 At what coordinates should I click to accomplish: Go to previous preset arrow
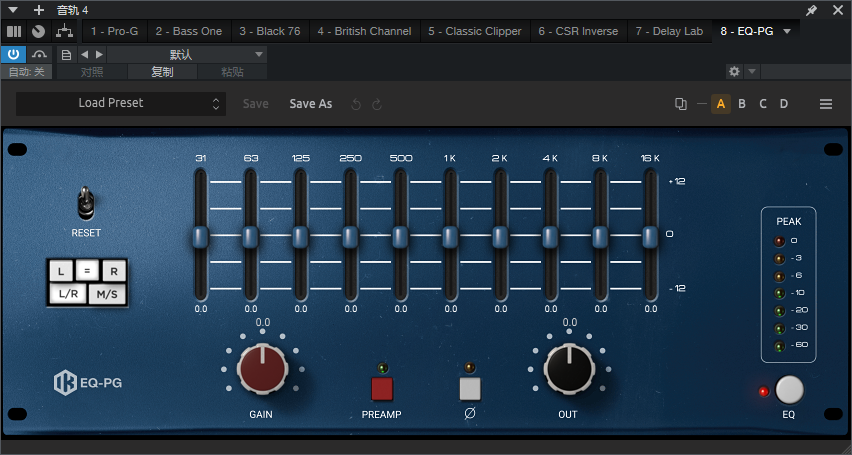point(84,54)
